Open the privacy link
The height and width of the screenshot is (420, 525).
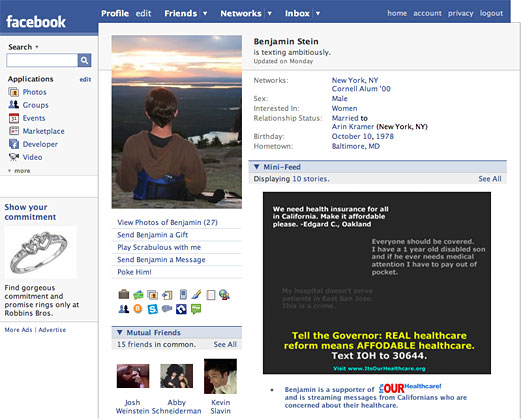(x=460, y=13)
